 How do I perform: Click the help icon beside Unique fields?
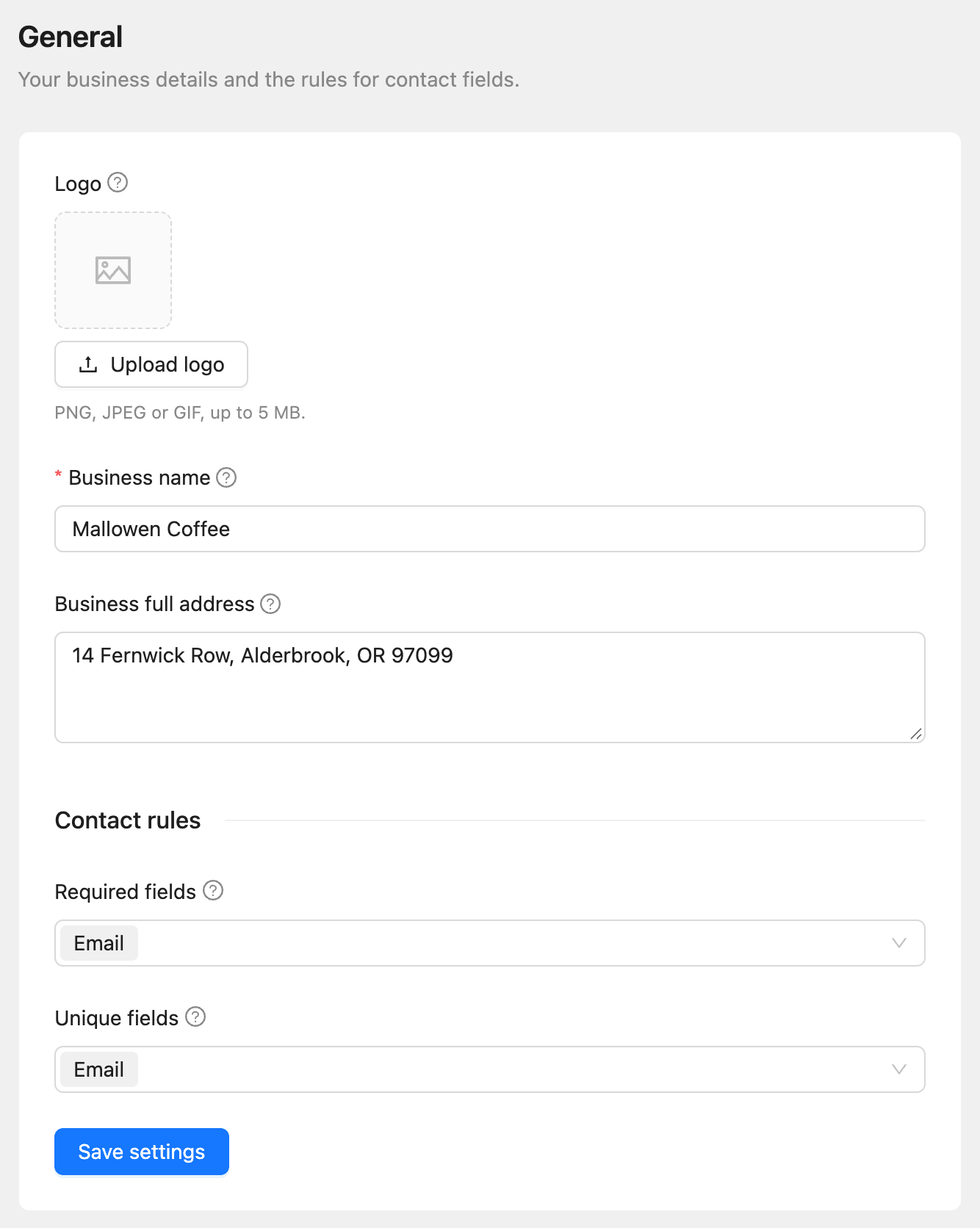(195, 1016)
